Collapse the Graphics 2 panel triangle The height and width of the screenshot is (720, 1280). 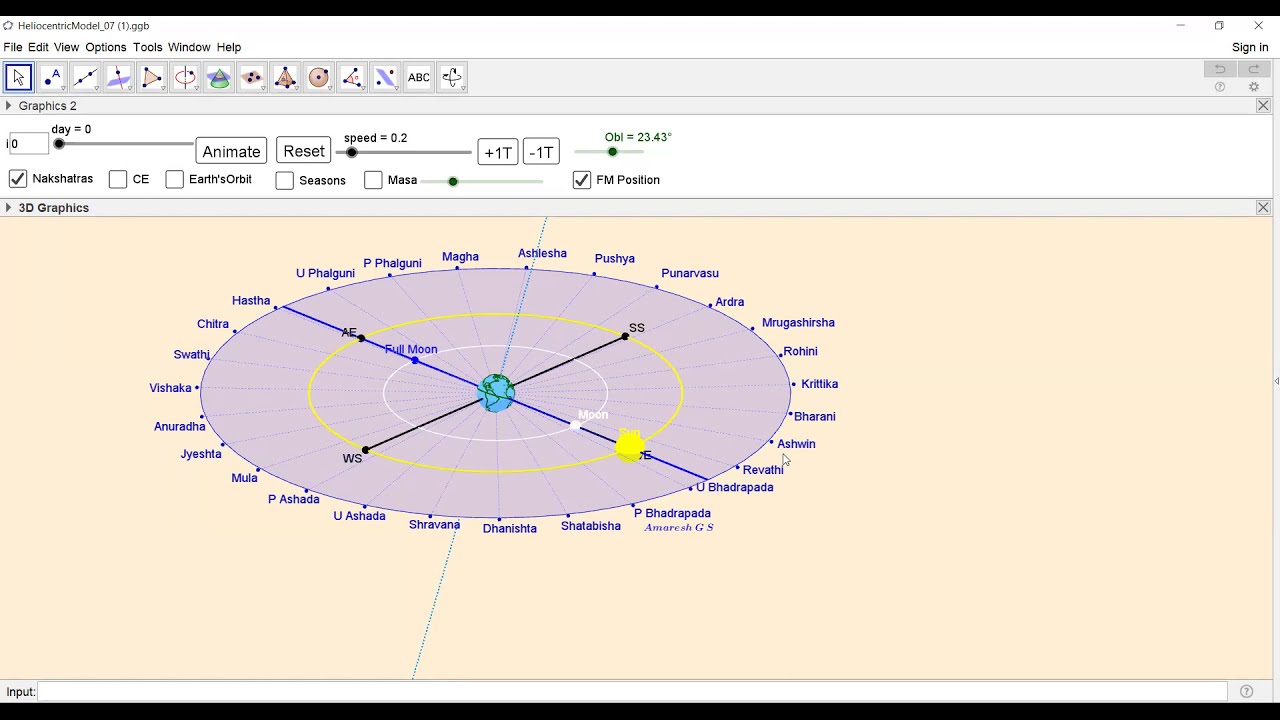[9, 106]
